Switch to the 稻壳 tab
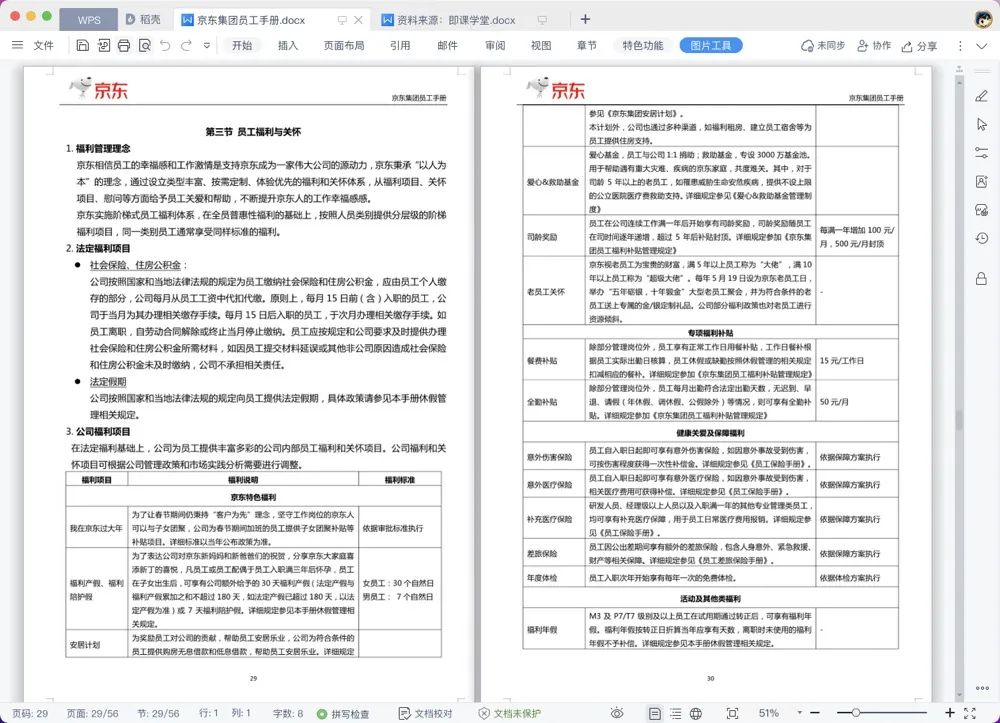The image size is (1000, 723). tap(143, 20)
